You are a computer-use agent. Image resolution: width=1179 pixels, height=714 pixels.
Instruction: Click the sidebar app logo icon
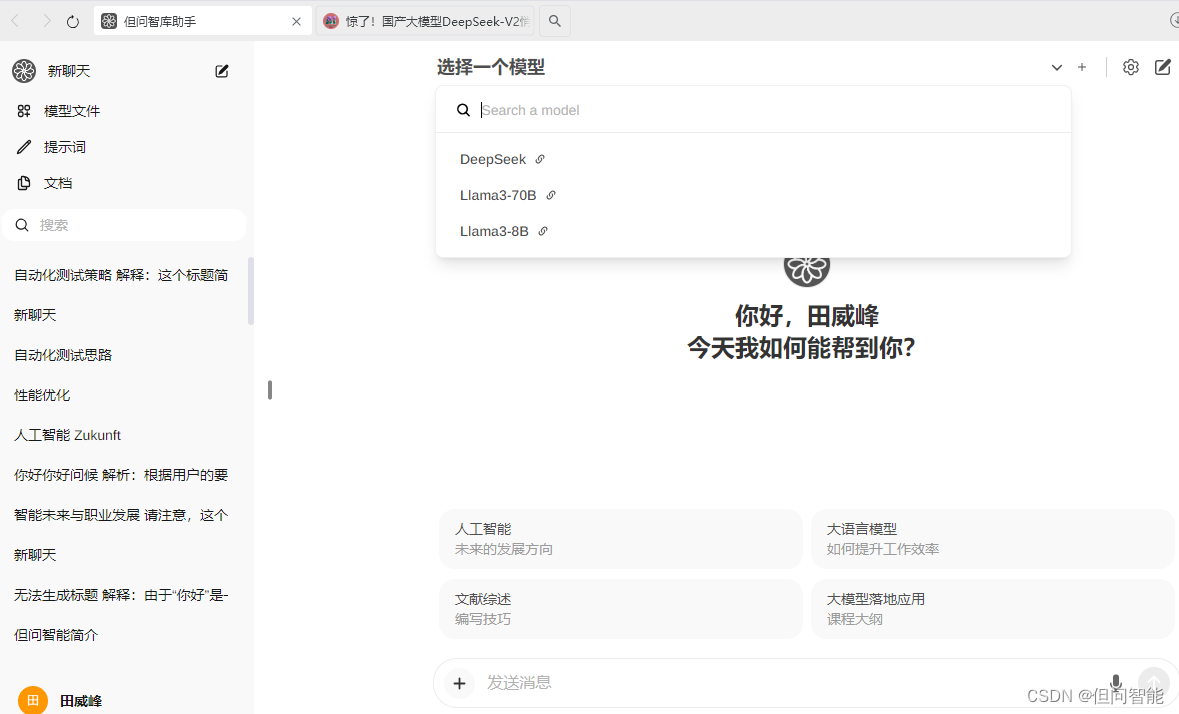[24, 71]
